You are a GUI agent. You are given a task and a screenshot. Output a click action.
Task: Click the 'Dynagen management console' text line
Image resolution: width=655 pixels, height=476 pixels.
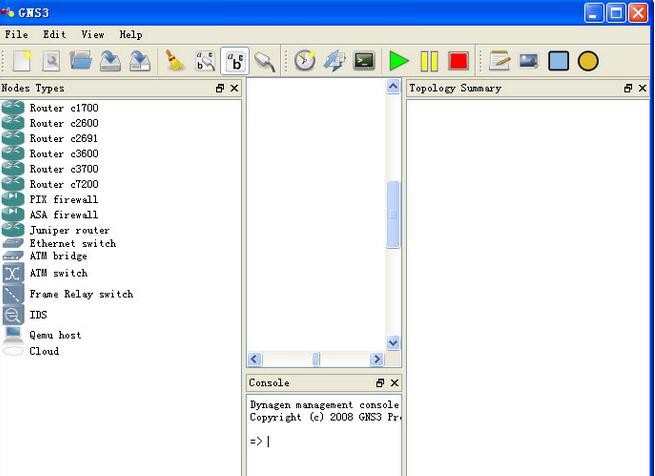[x=324, y=405]
